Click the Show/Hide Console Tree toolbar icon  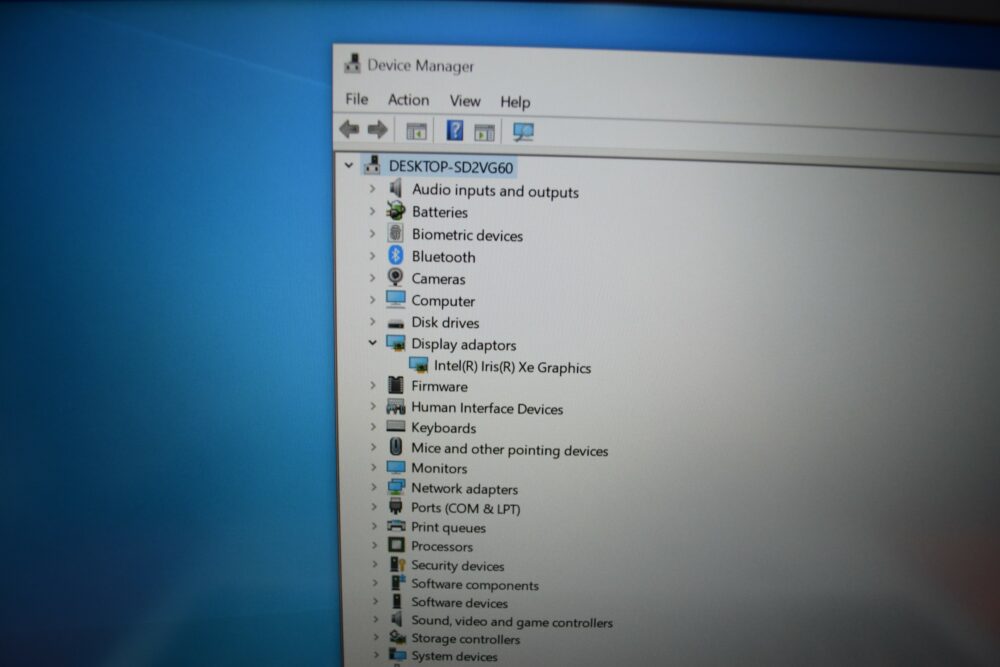click(416, 131)
